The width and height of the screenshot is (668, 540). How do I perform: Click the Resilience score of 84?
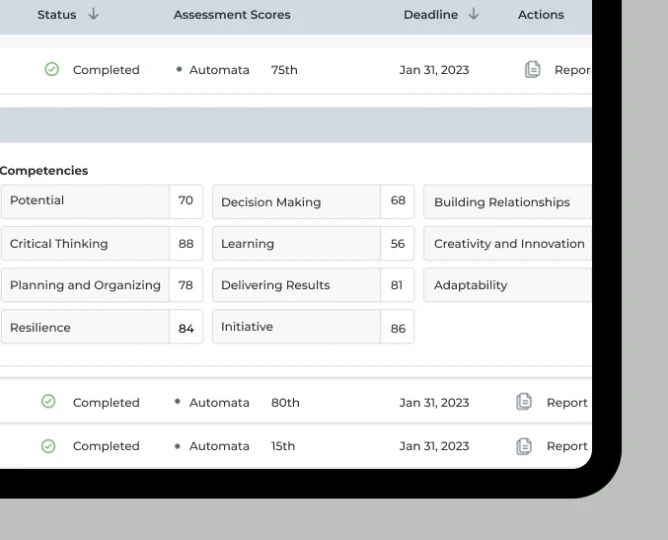(186, 328)
